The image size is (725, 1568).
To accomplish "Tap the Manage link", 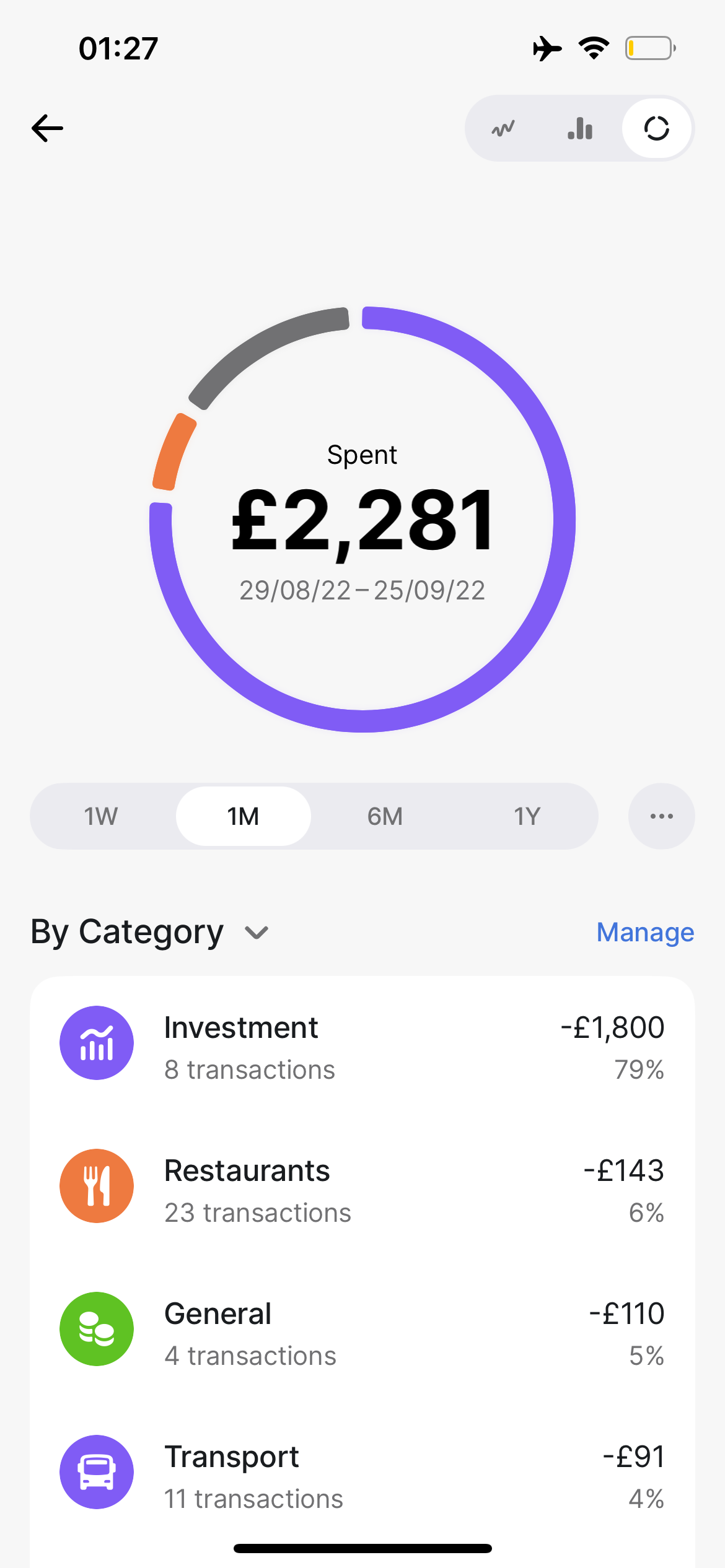I will coord(645,932).
